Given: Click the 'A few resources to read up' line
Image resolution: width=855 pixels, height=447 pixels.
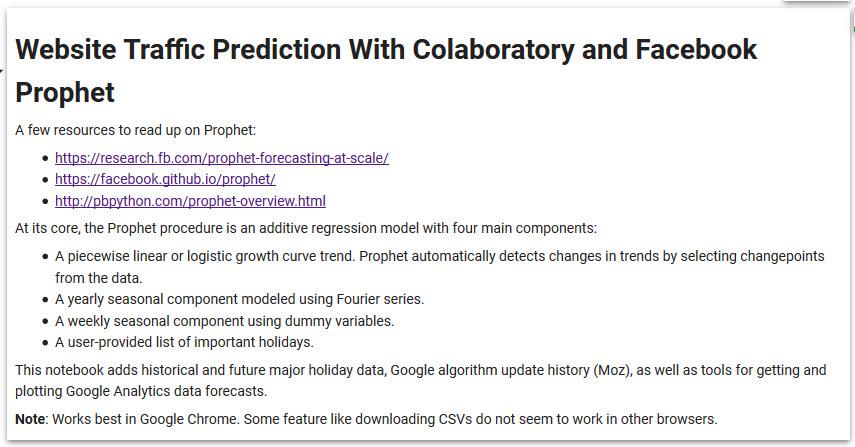Looking at the screenshot, I should coord(136,130).
